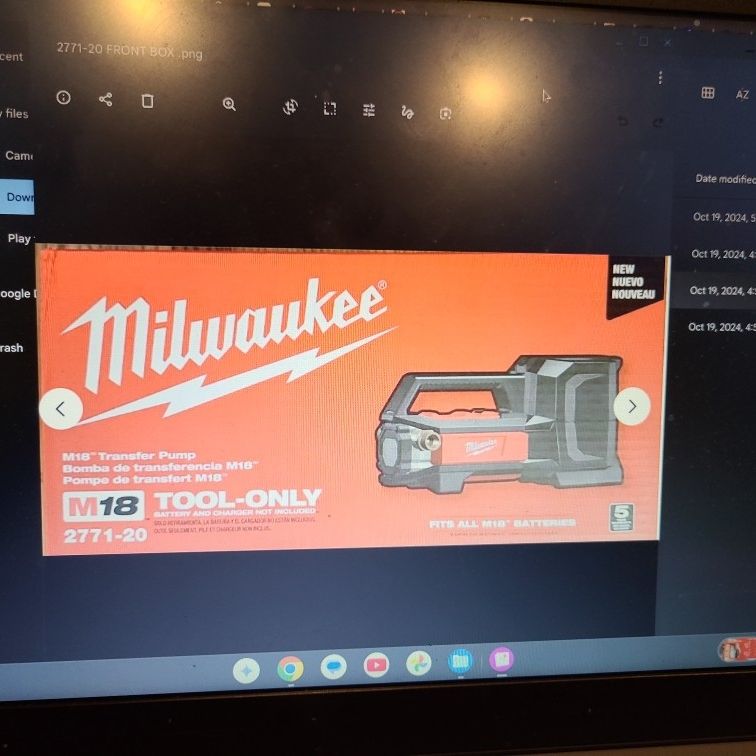756x756 pixels.
Task: Select My files in the Files sidebar
Action: tap(14, 113)
